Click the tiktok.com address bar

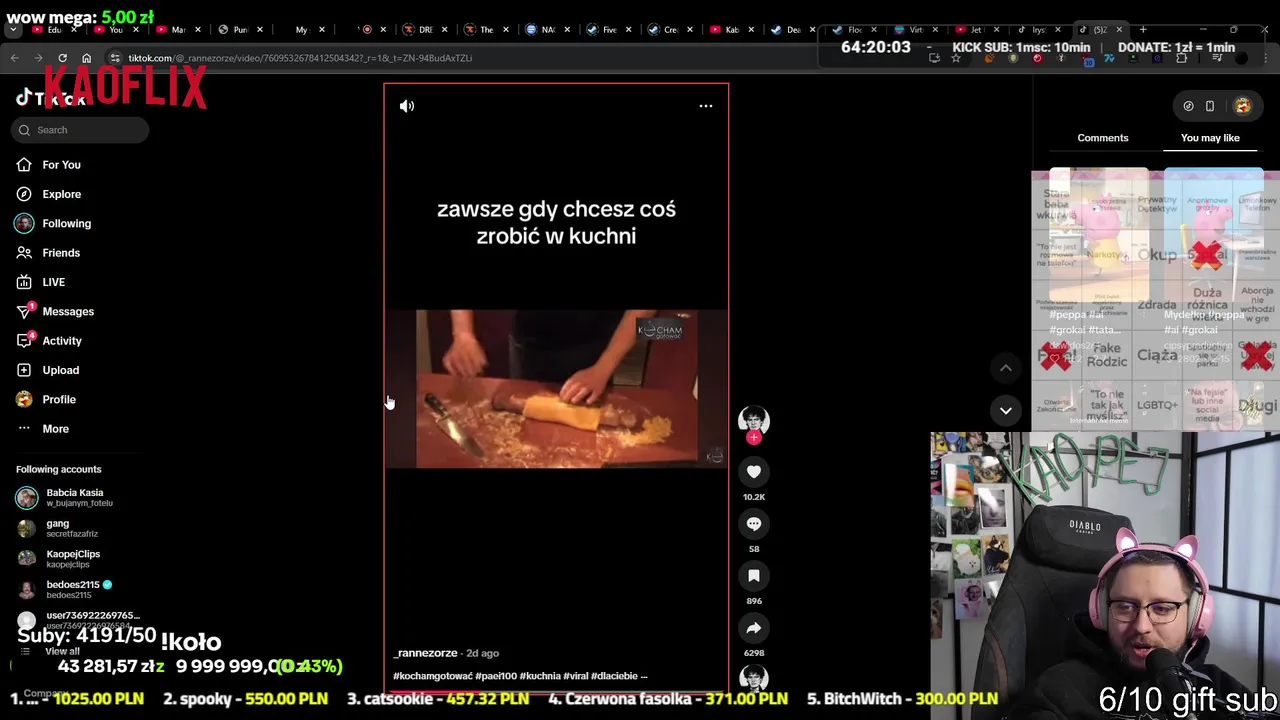pyautogui.click(x=470, y=58)
